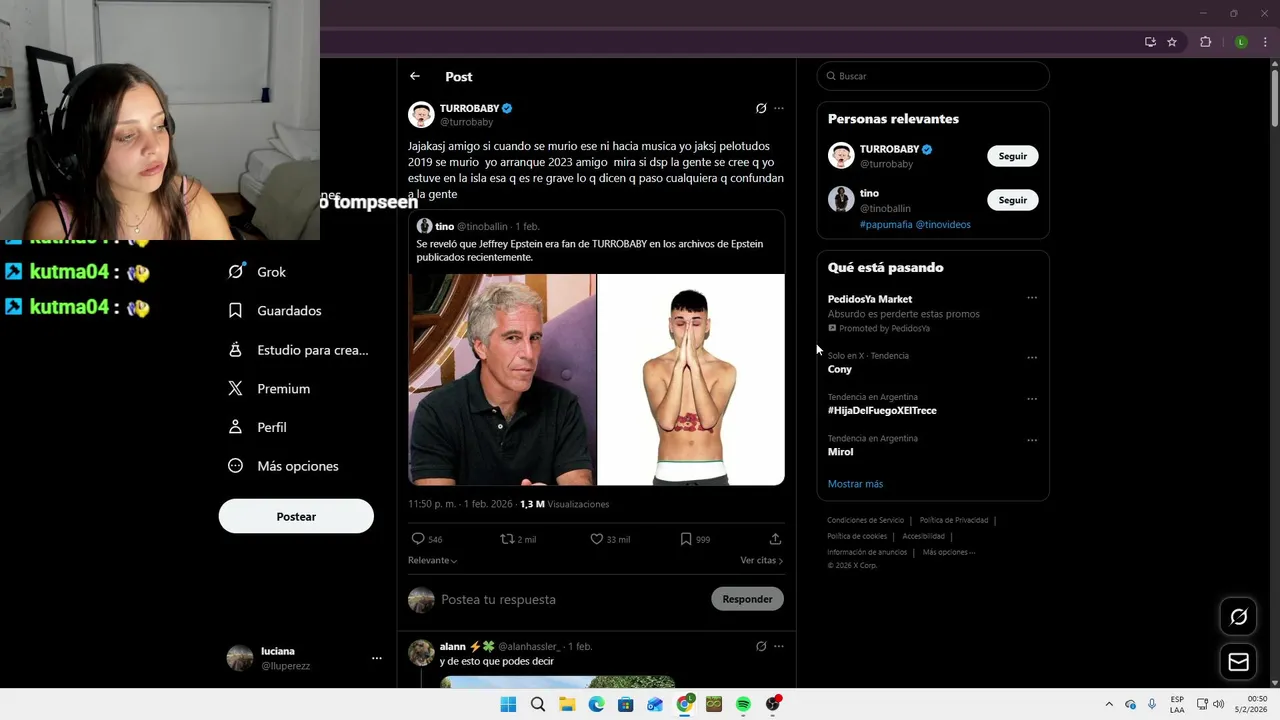
Task: Open Premium in the sidebar
Action: pyautogui.click(x=269, y=389)
